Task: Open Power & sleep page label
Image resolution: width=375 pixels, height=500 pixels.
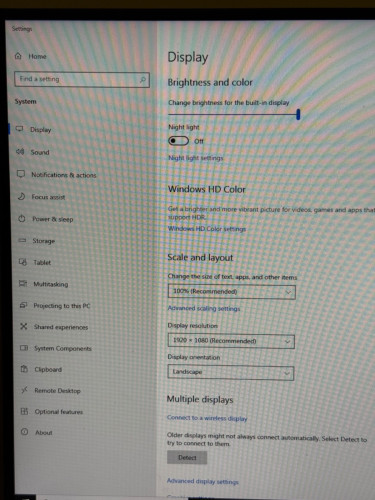Action: (53, 219)
